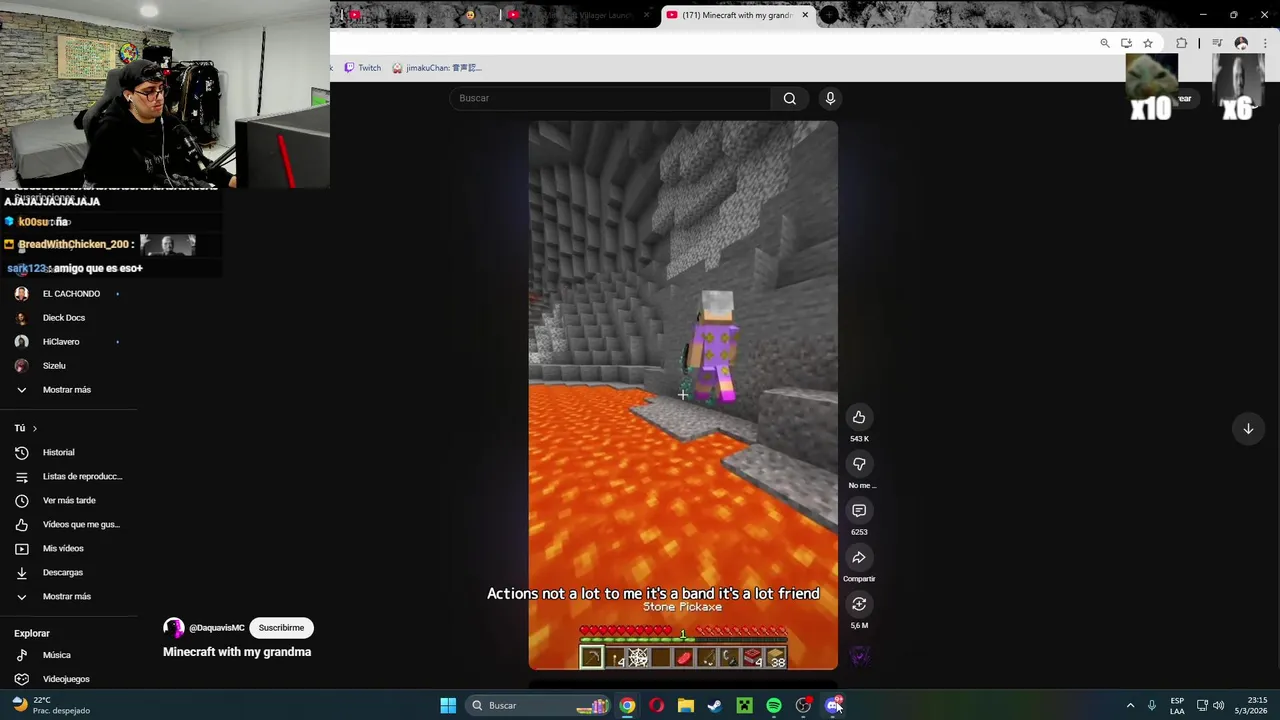Open the Tú section chevron
The height and width of the screenshot is (720, 1280).
tap(34, 428)
